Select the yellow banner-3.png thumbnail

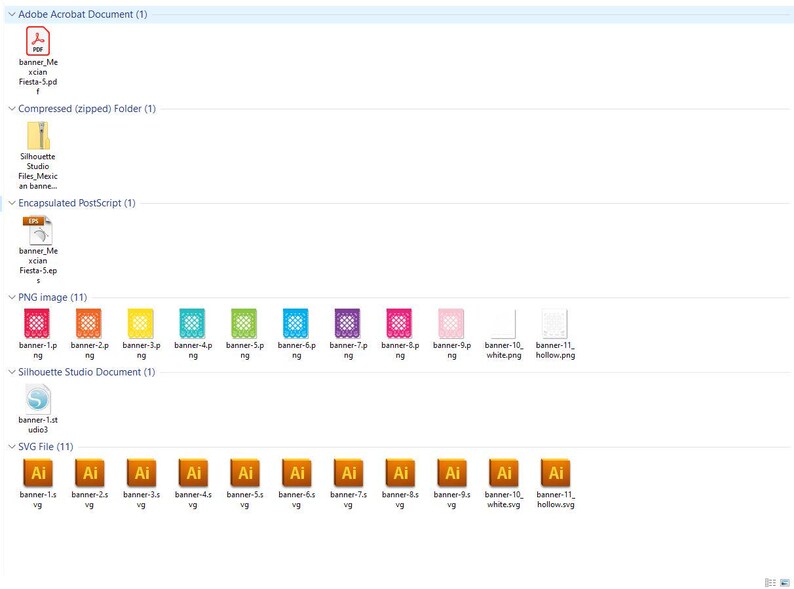click(x=140, y=323)
